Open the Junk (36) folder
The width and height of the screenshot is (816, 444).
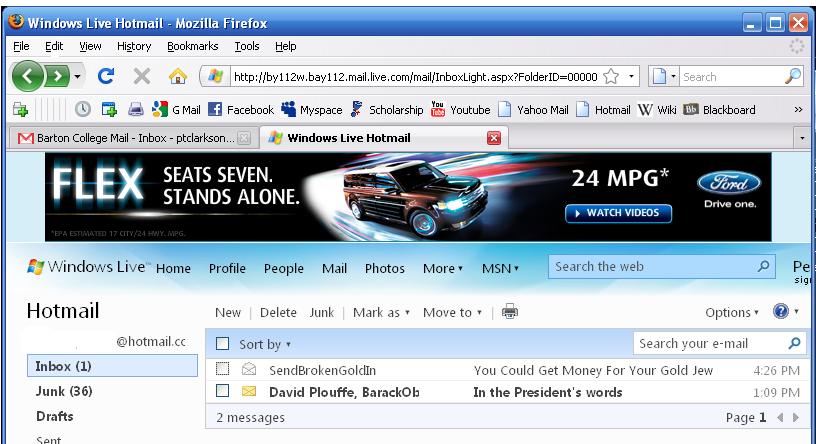click(57, 391)
